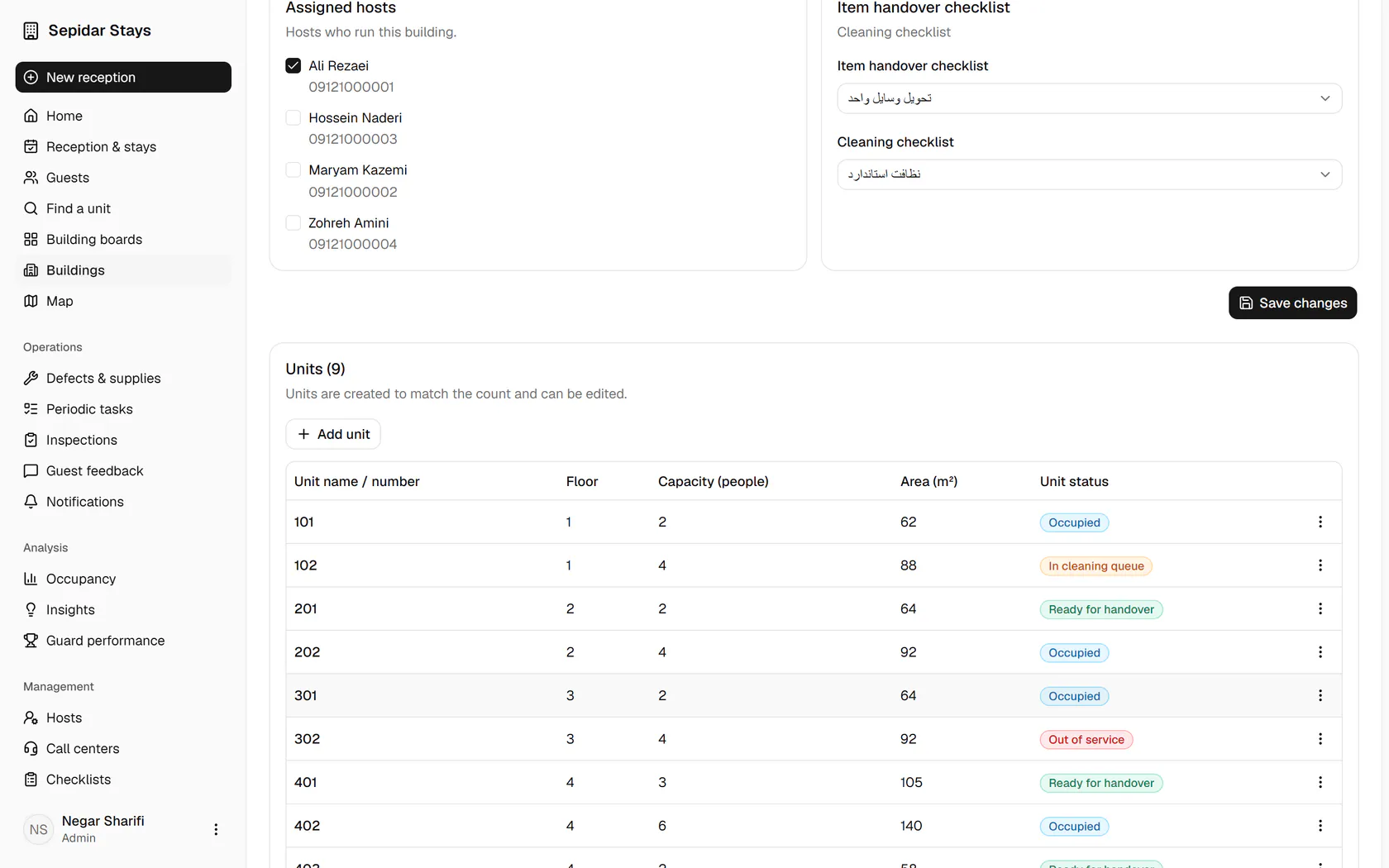The width and height of the screenshot is (1389, 868).
Task: Navigate to the Hosts menu item
Action: [123, 718]
